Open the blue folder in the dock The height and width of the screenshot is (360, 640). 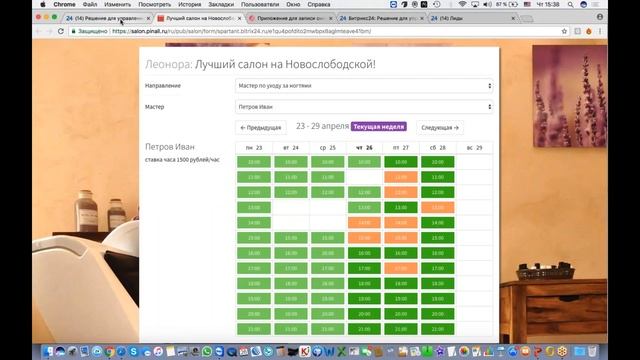pyautogui.click(x=579, y=351)
